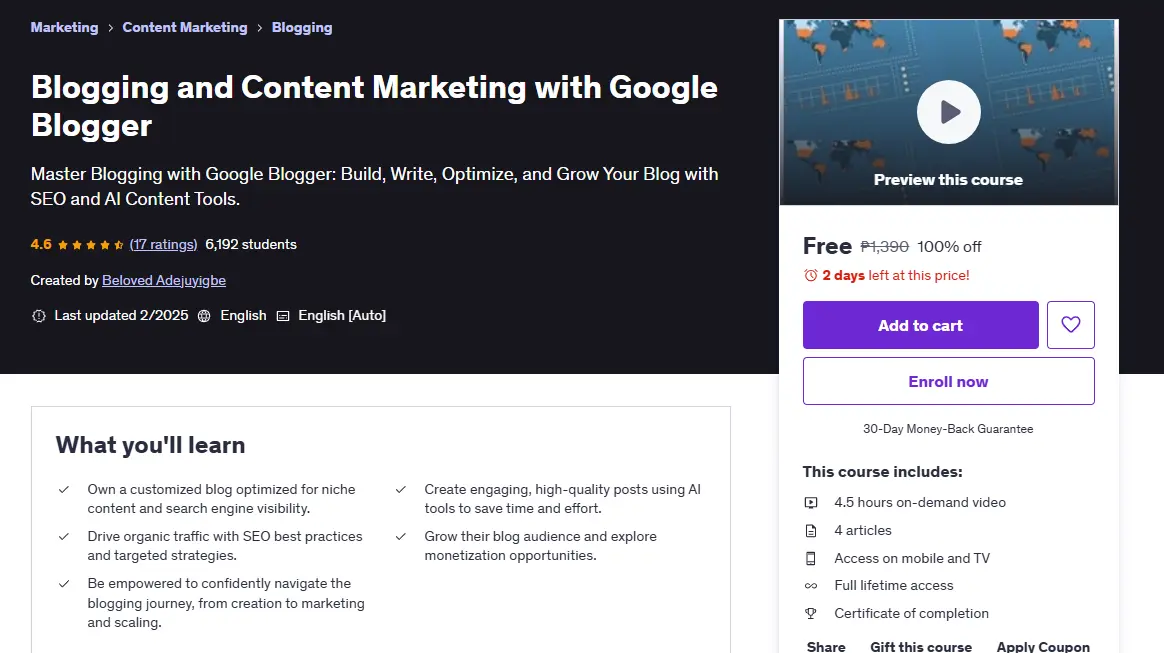1164x653 pixels.
Task: Click the course subtitle description text
Action: pos(375,186)
